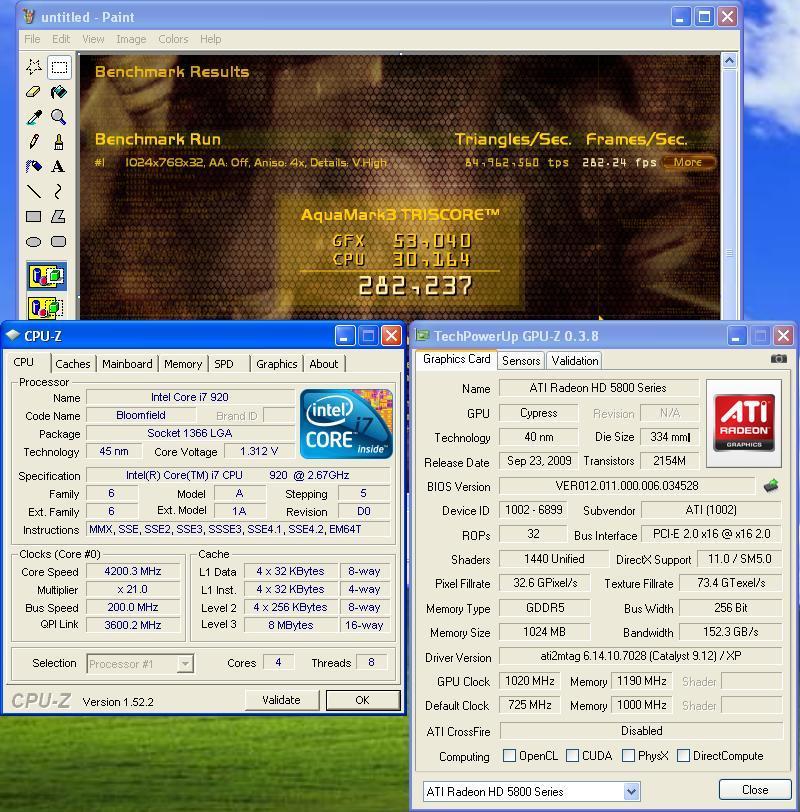Choose the Eraser tool in Paint

(x=34, y=92)
